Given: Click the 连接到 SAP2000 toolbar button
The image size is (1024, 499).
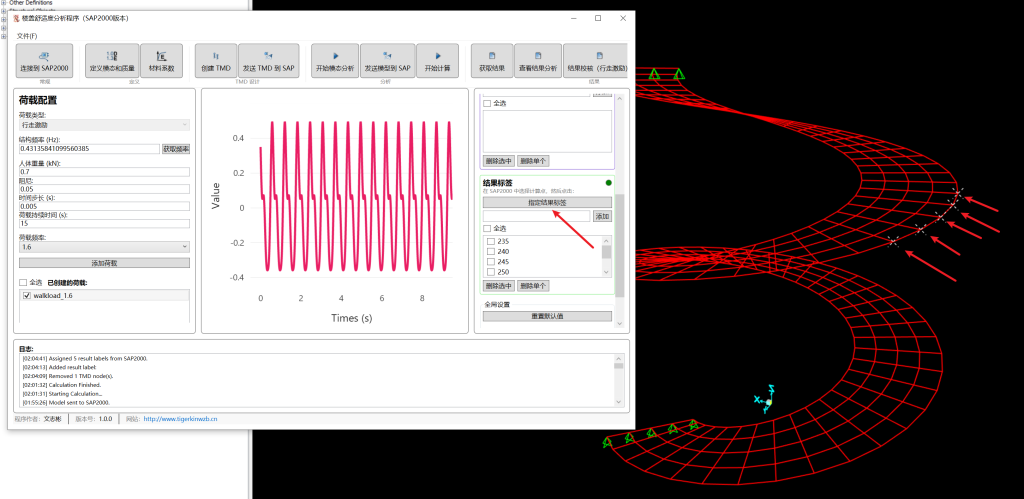Looking at the screenshot, I should pos(44,61).
